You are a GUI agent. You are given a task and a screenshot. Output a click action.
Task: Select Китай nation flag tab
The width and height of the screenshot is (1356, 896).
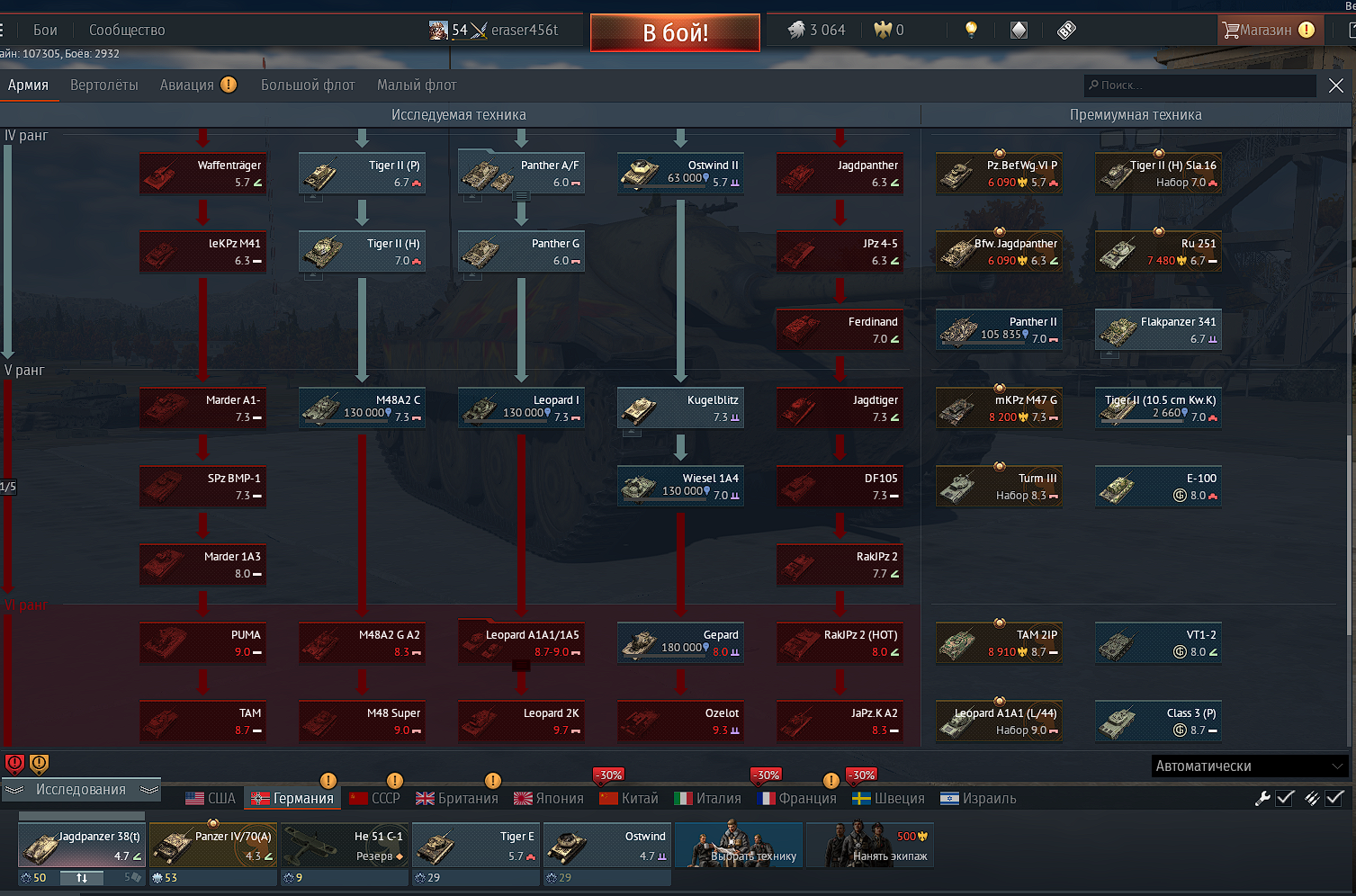(629, 798)
